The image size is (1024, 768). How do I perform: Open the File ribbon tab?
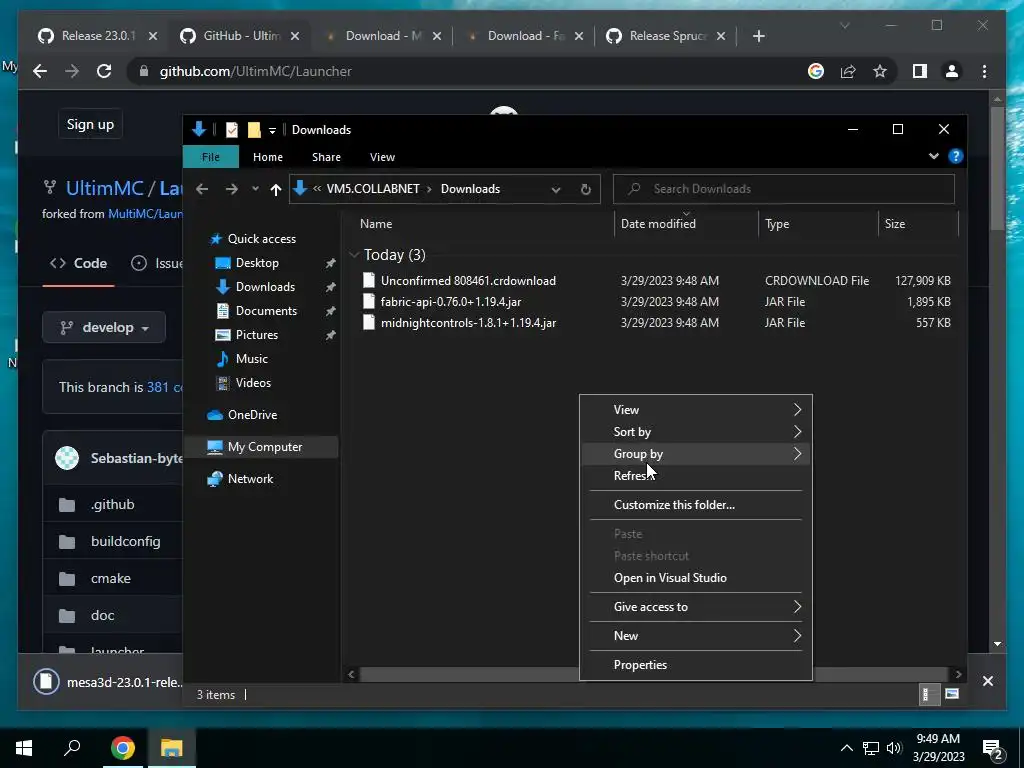pyautogui.click(x=210, y=157)
